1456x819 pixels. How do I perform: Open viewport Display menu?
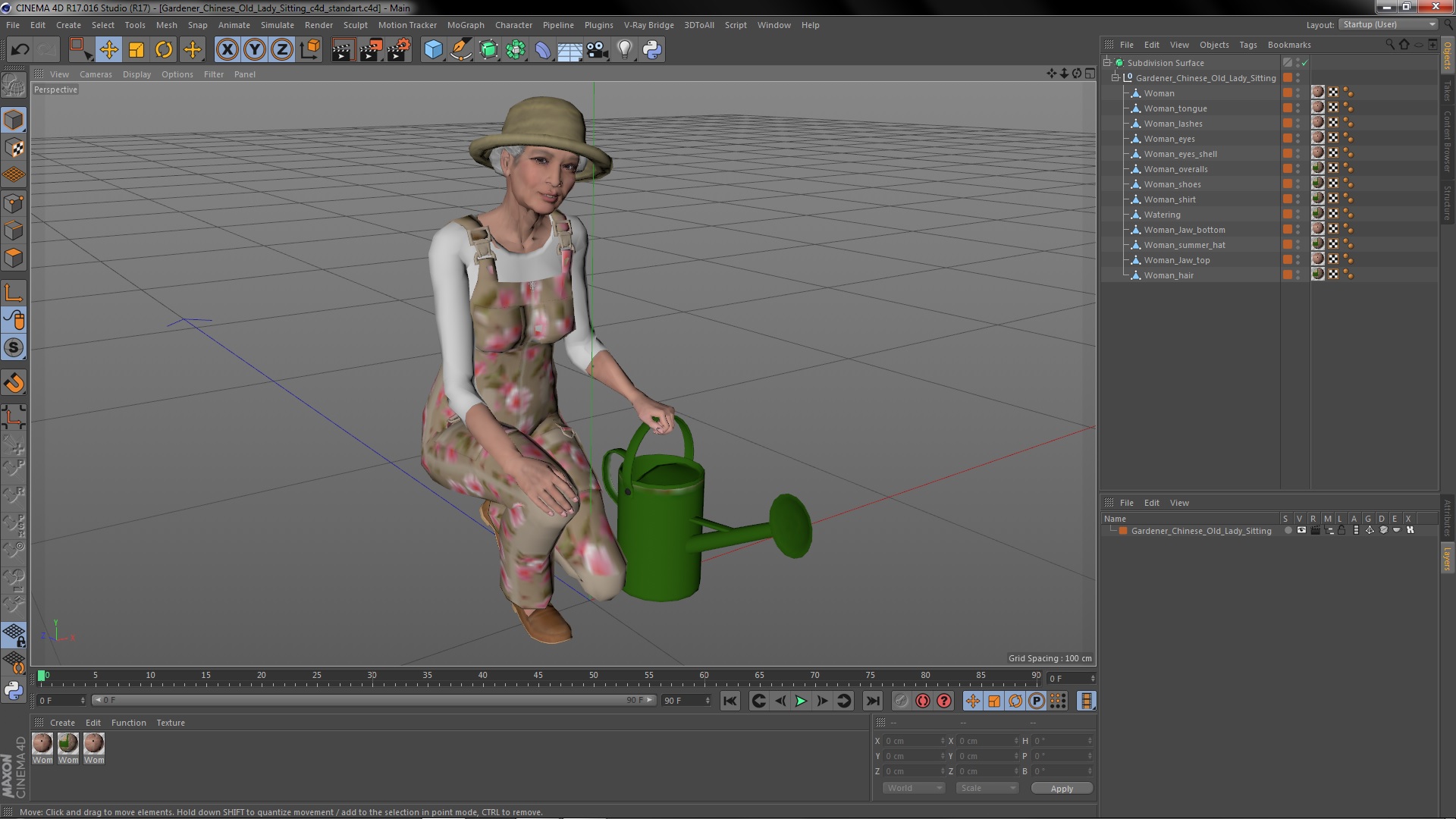tap(136, 74)
